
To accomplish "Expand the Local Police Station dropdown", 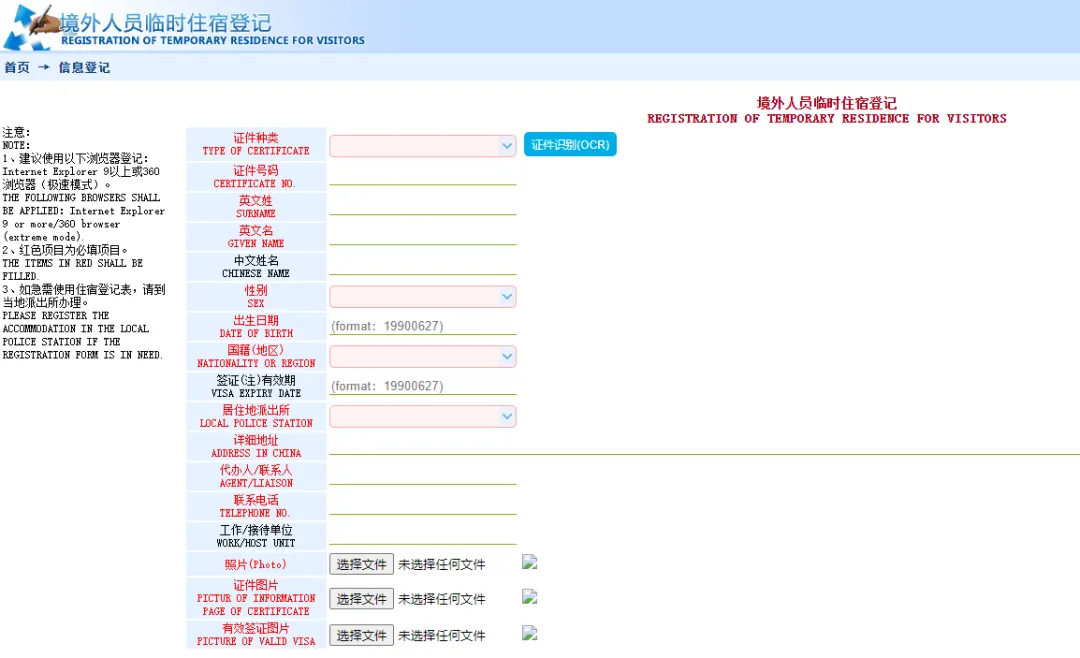I will 423,417.
